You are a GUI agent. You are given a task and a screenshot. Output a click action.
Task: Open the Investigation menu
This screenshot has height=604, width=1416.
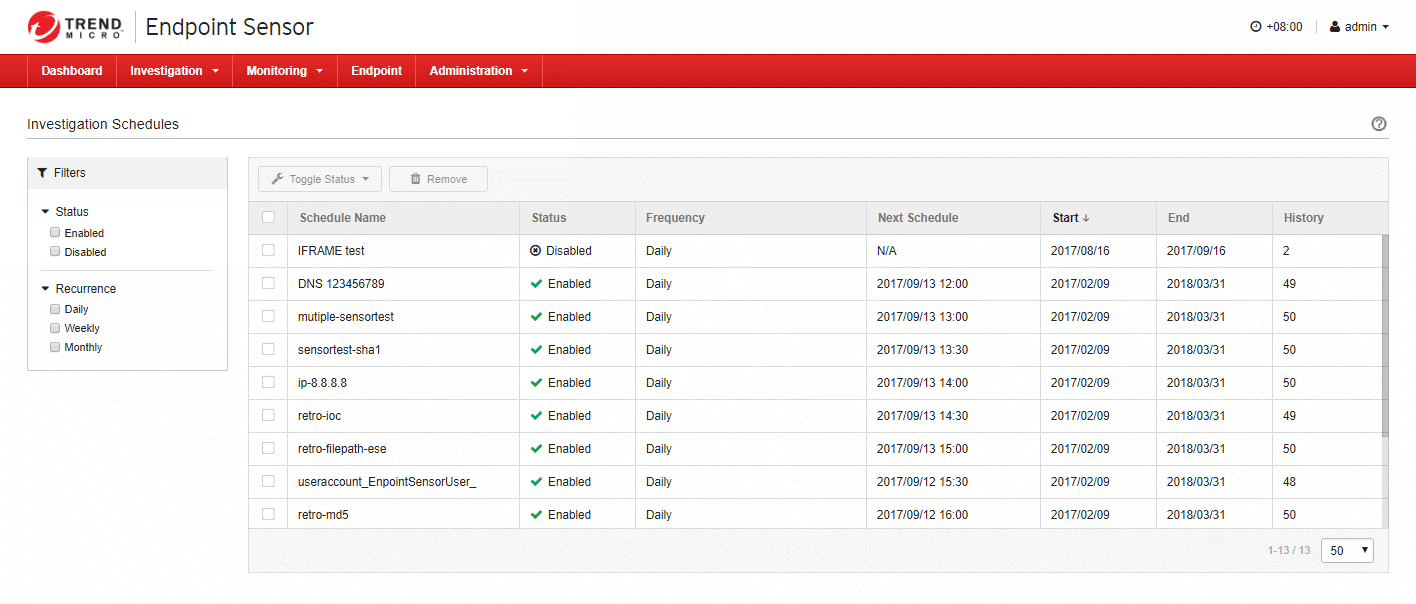(174, 71)
